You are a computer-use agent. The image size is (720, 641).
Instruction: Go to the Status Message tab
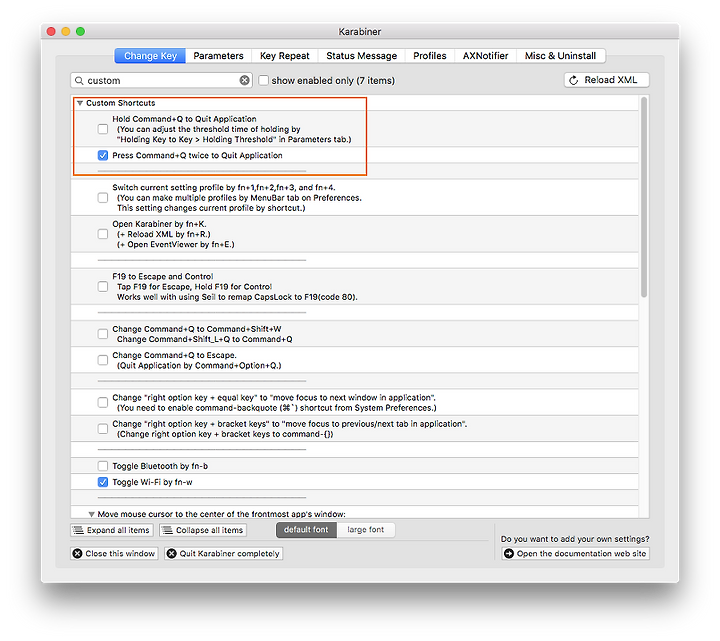coord(361,56)
